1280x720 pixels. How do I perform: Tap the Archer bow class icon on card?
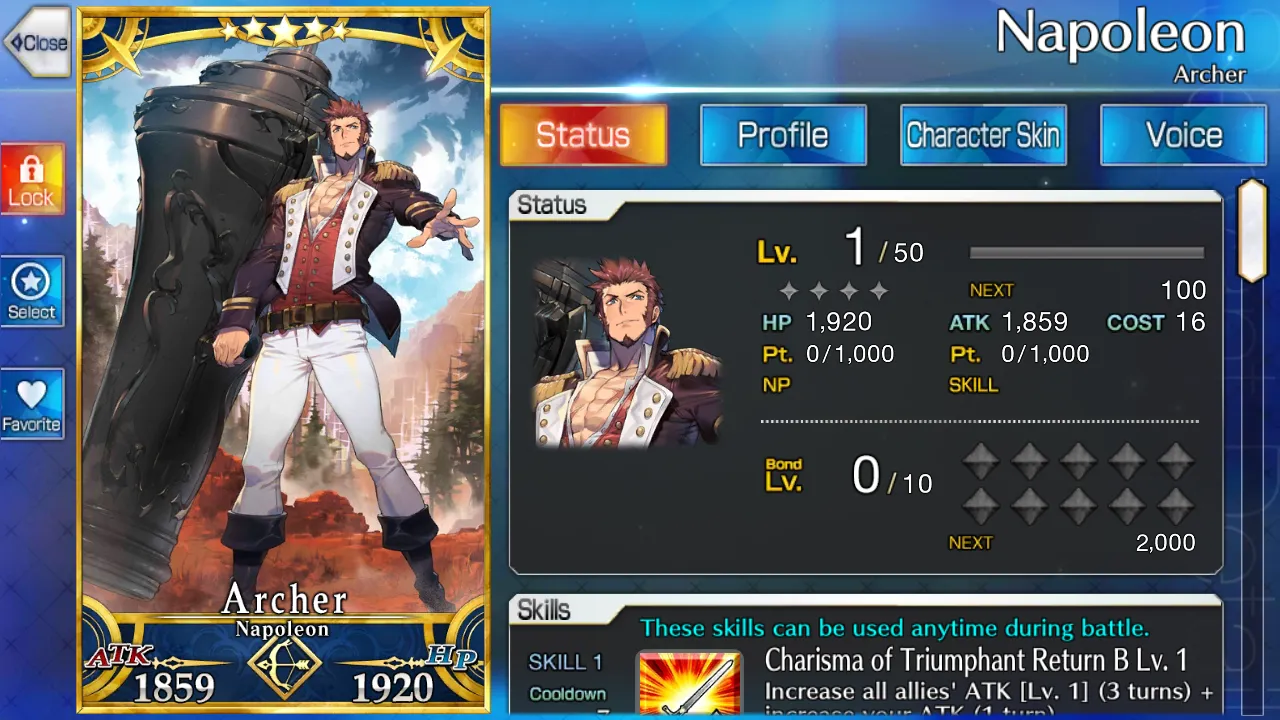(x=285, y=663)
